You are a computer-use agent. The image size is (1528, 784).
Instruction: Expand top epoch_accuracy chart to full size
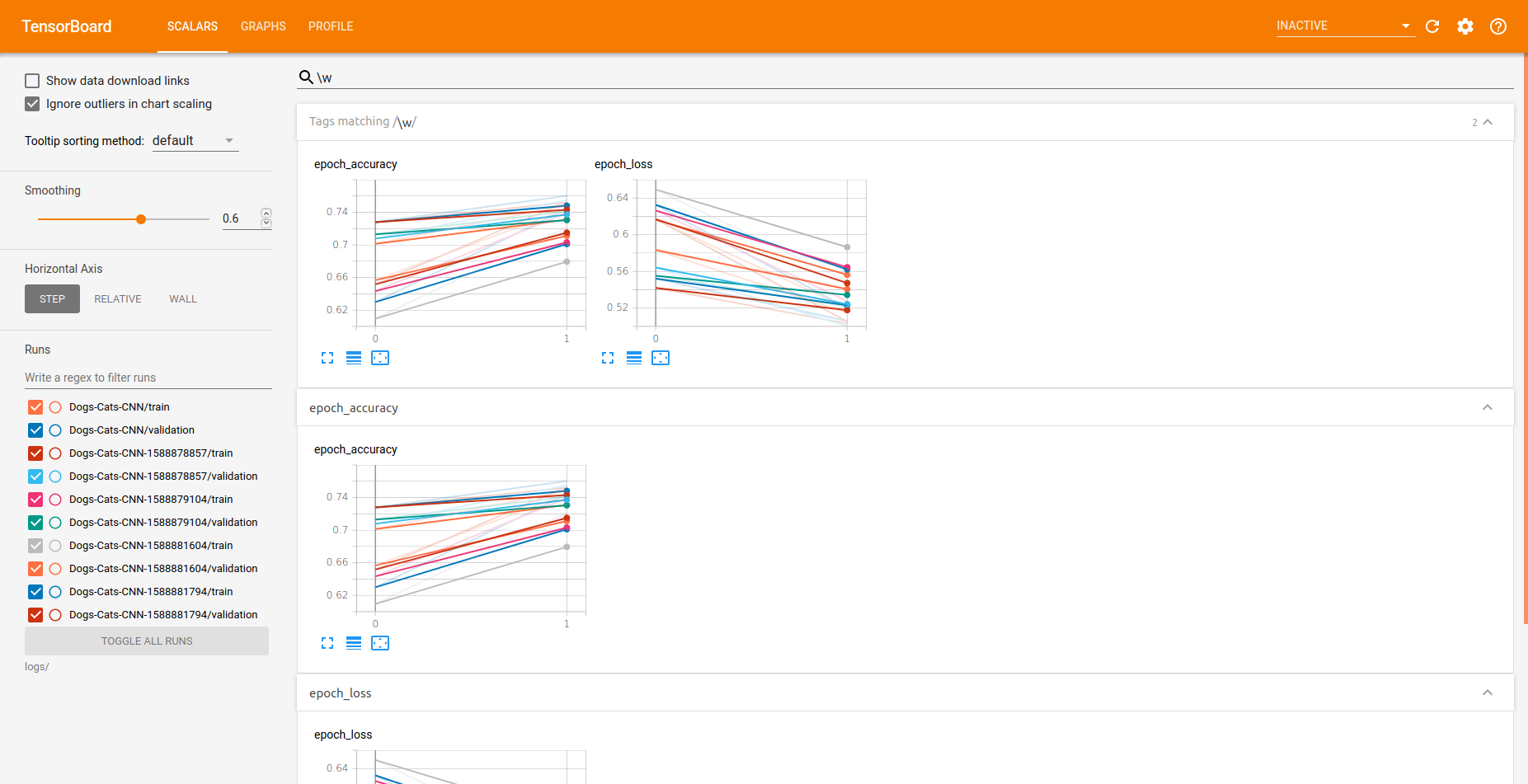[x=327, y=358]
